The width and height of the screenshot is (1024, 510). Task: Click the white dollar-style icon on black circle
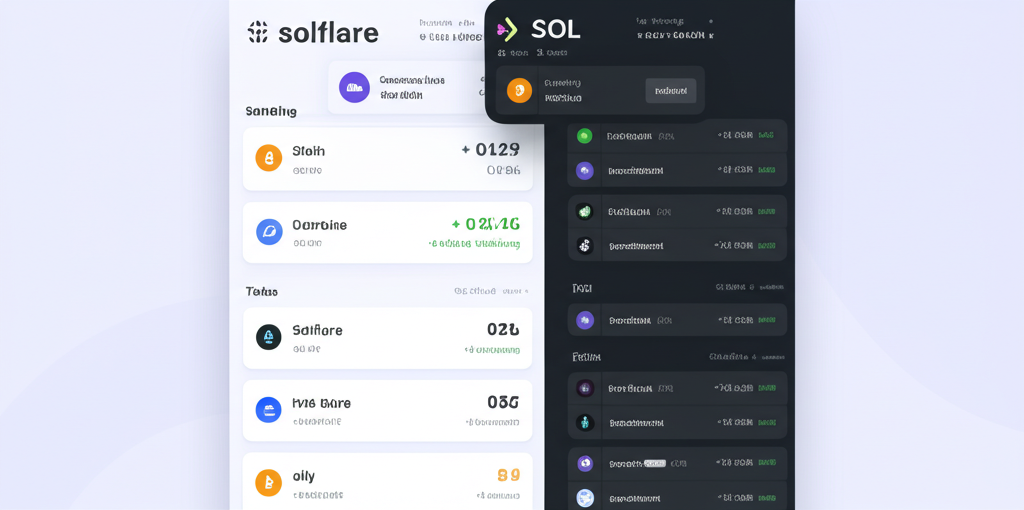[x=584, y=246]
